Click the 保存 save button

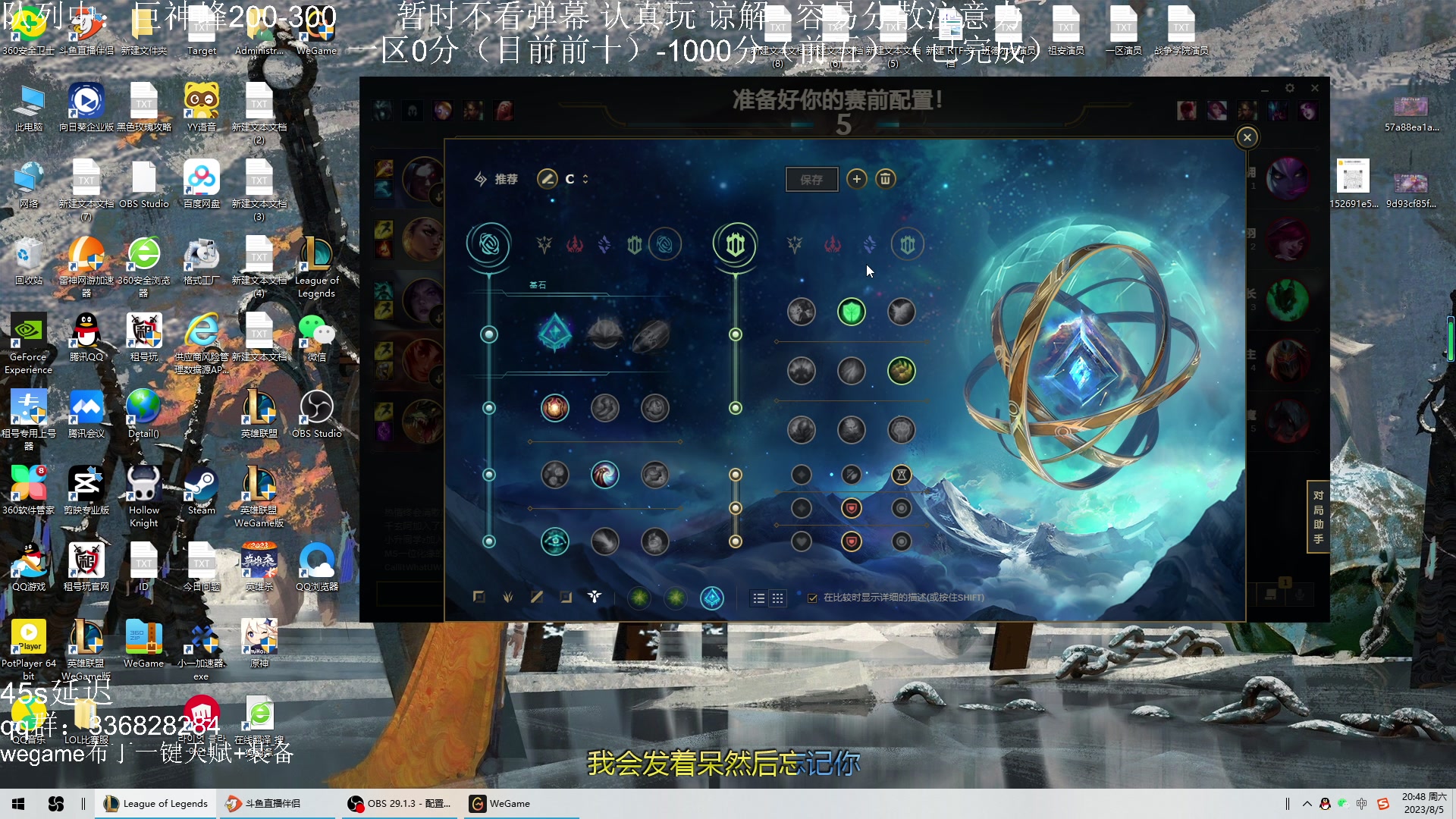click(x=811, y=180)
